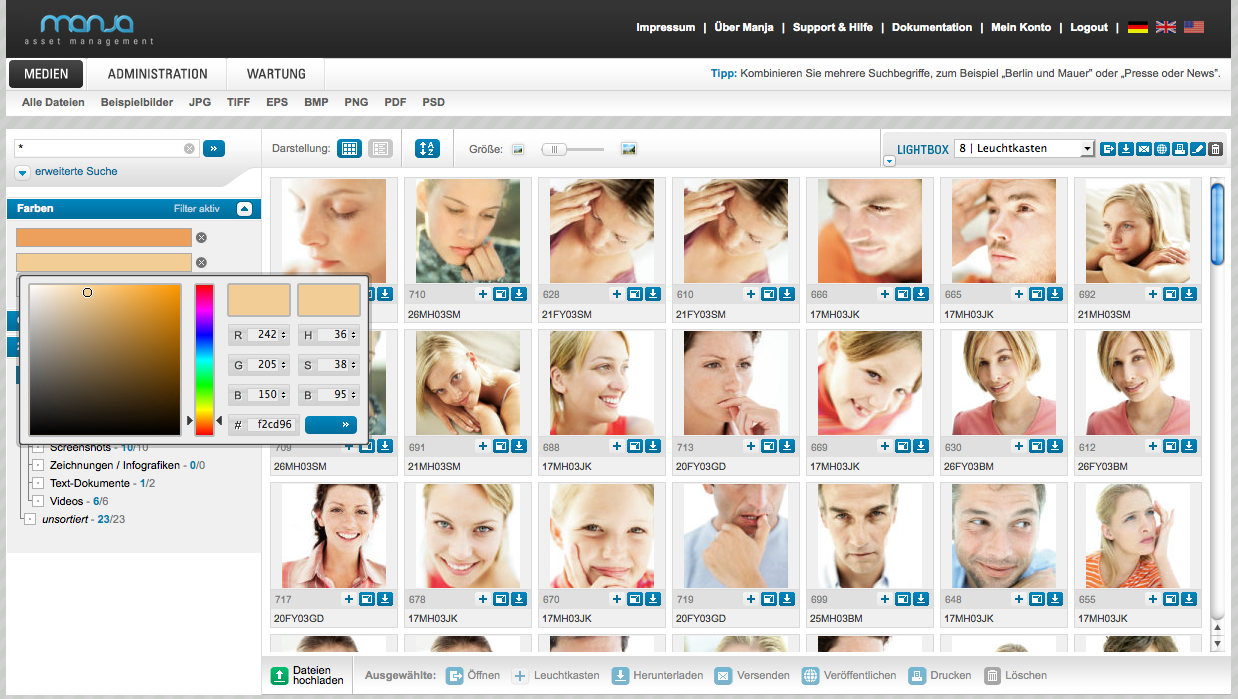
Task: Open the Support & Hilfe link
Action: point(831,28)
